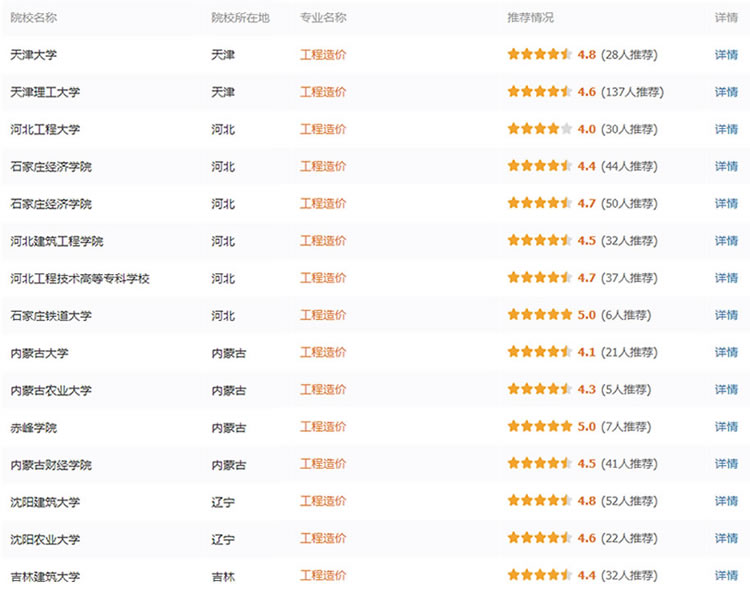Image resolution: width=750 pixels, height=591 pixels.
Task: Open 详情 link for 天津理工大学
Action: 726,92
